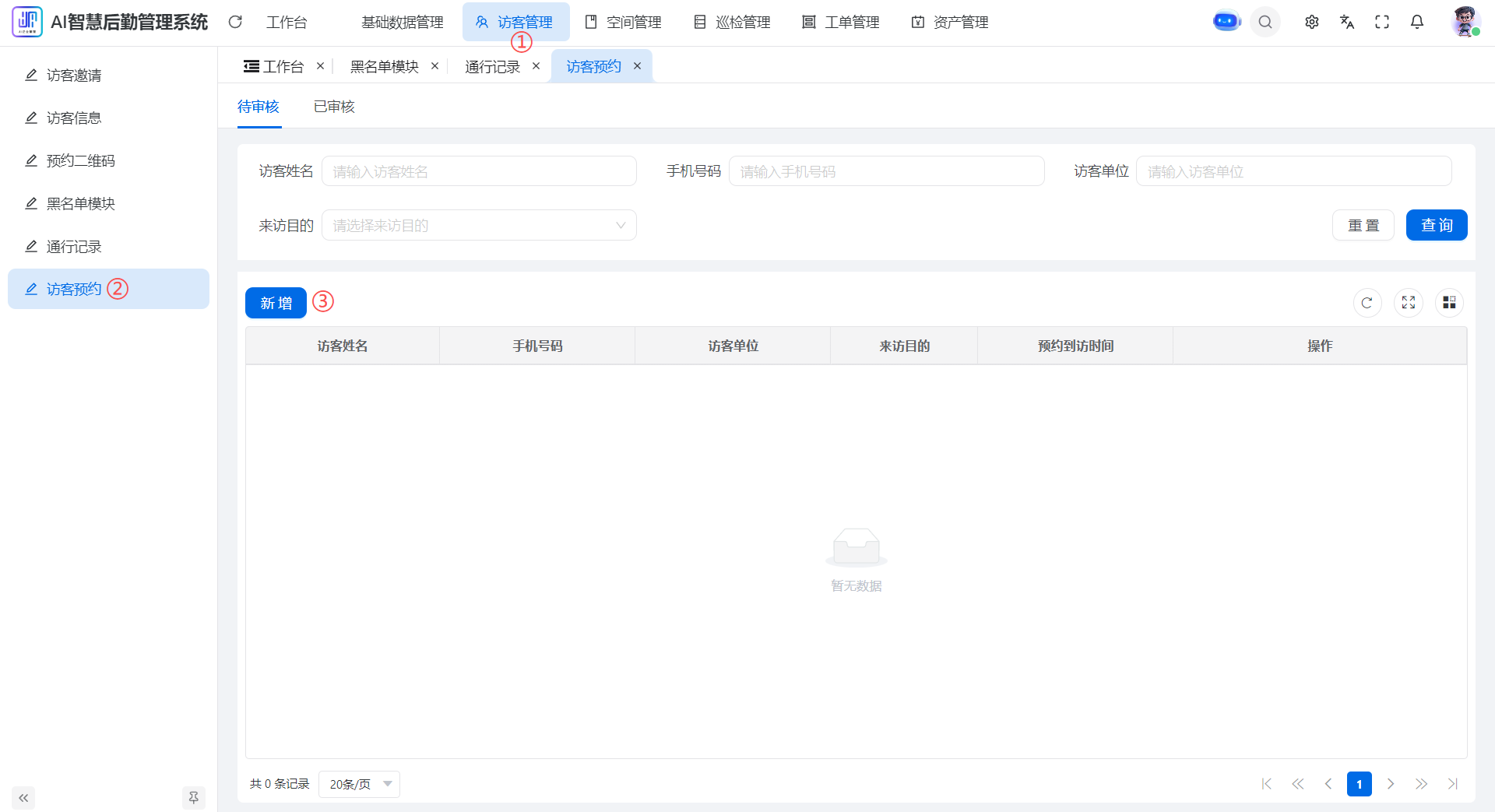Click the 新增 button
The image size is (1495, 812).
(276, 303)
